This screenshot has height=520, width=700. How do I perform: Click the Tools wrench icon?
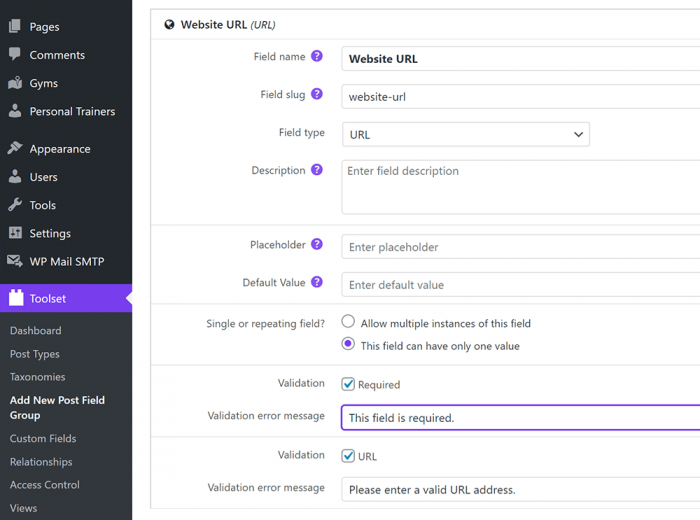pyautogui.click(x=15, y=204)
